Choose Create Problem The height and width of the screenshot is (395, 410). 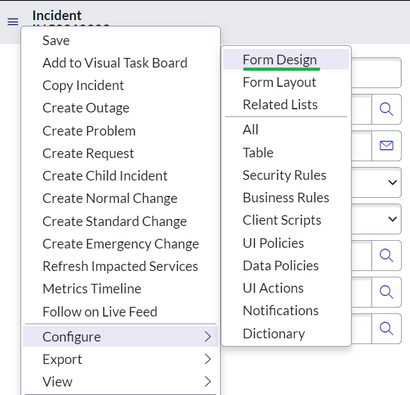click(89, 131)
